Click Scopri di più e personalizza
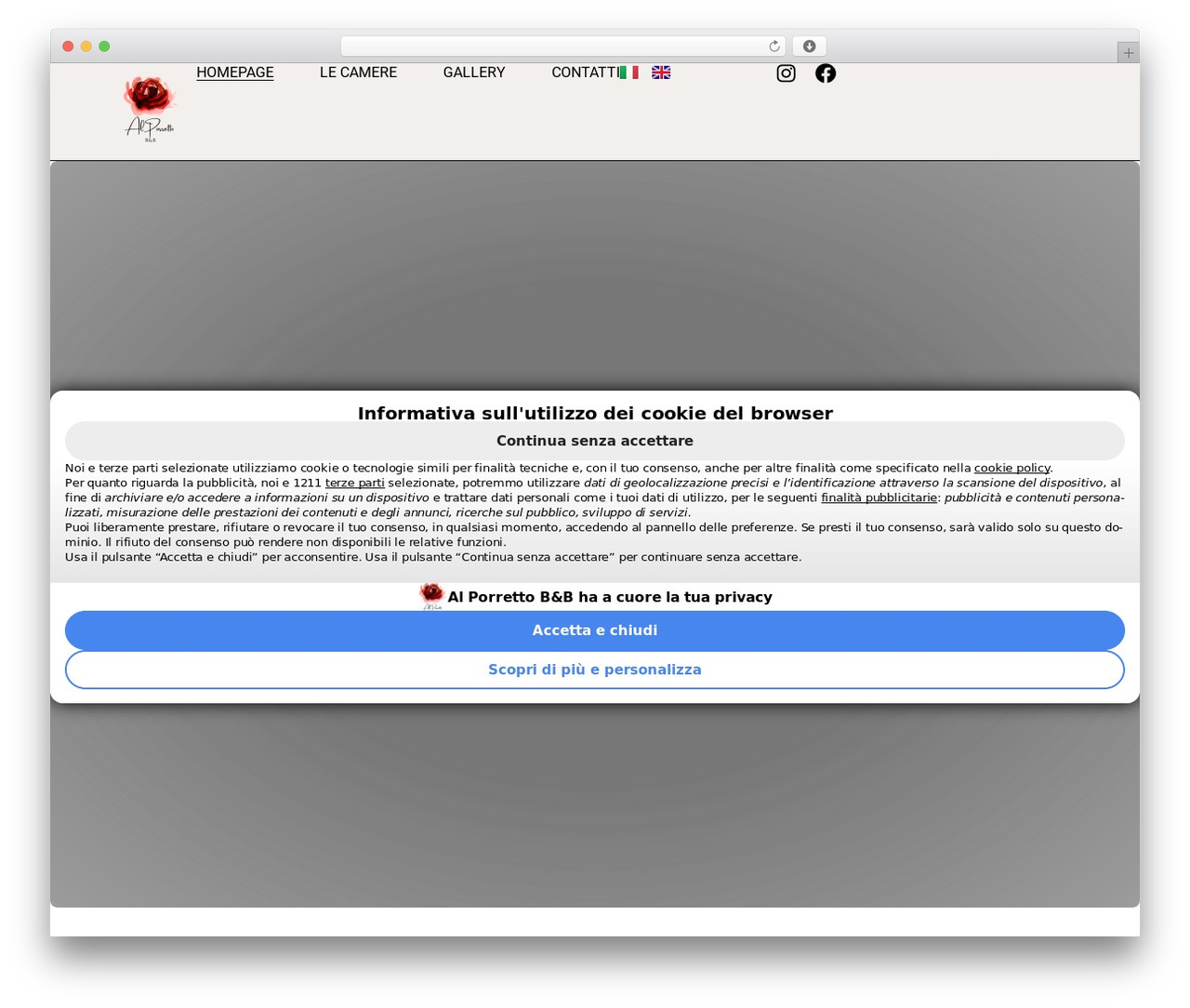Screen dimensions: 1190x1008 (595, 670)
